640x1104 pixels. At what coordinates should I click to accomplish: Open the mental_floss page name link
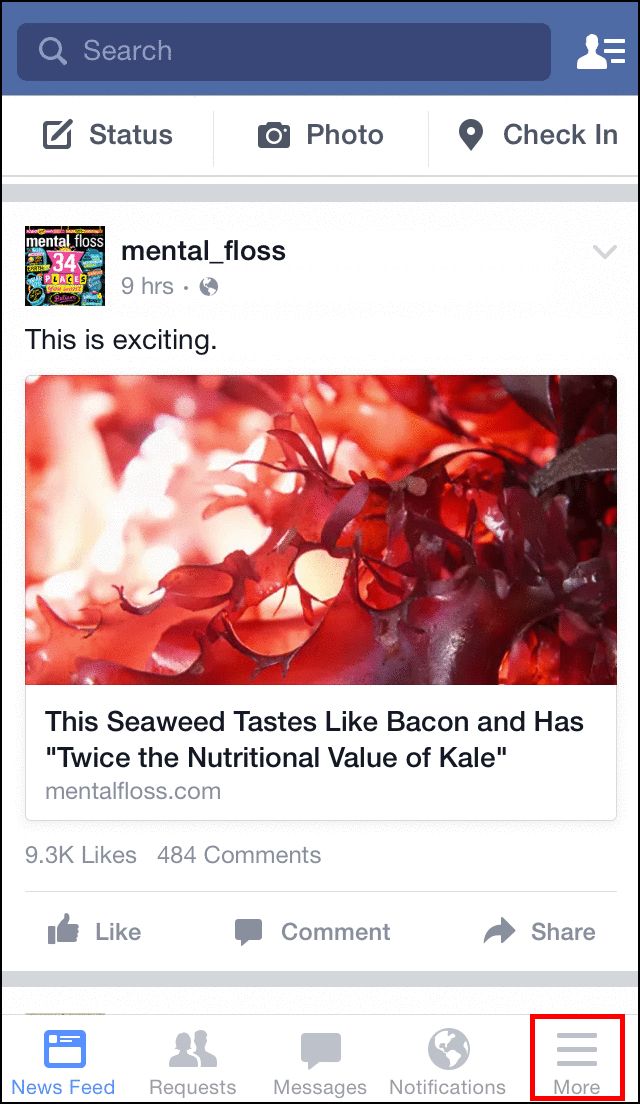(x=203, y=251)
